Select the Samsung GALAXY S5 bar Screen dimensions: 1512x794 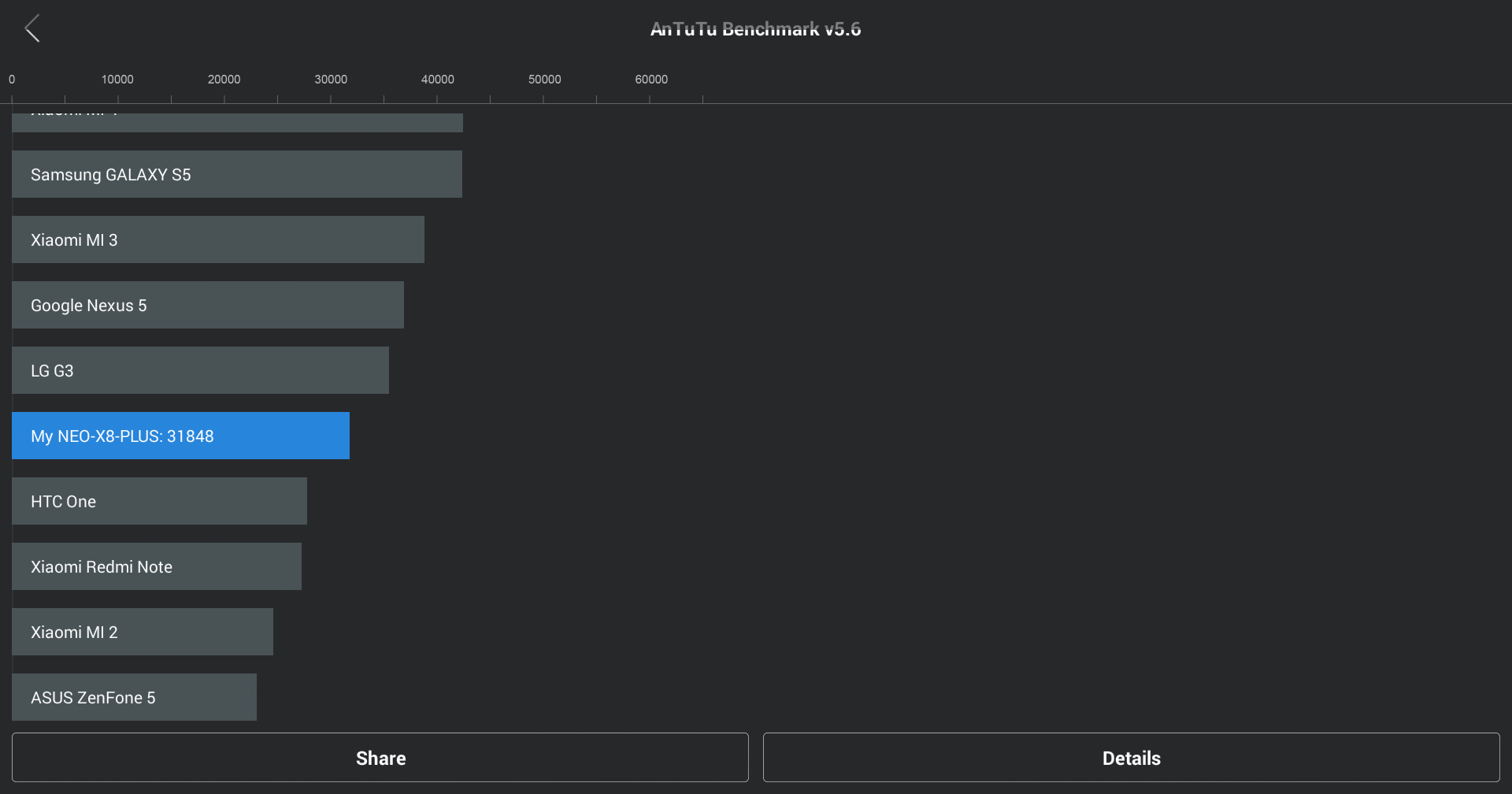pos(237,174)
